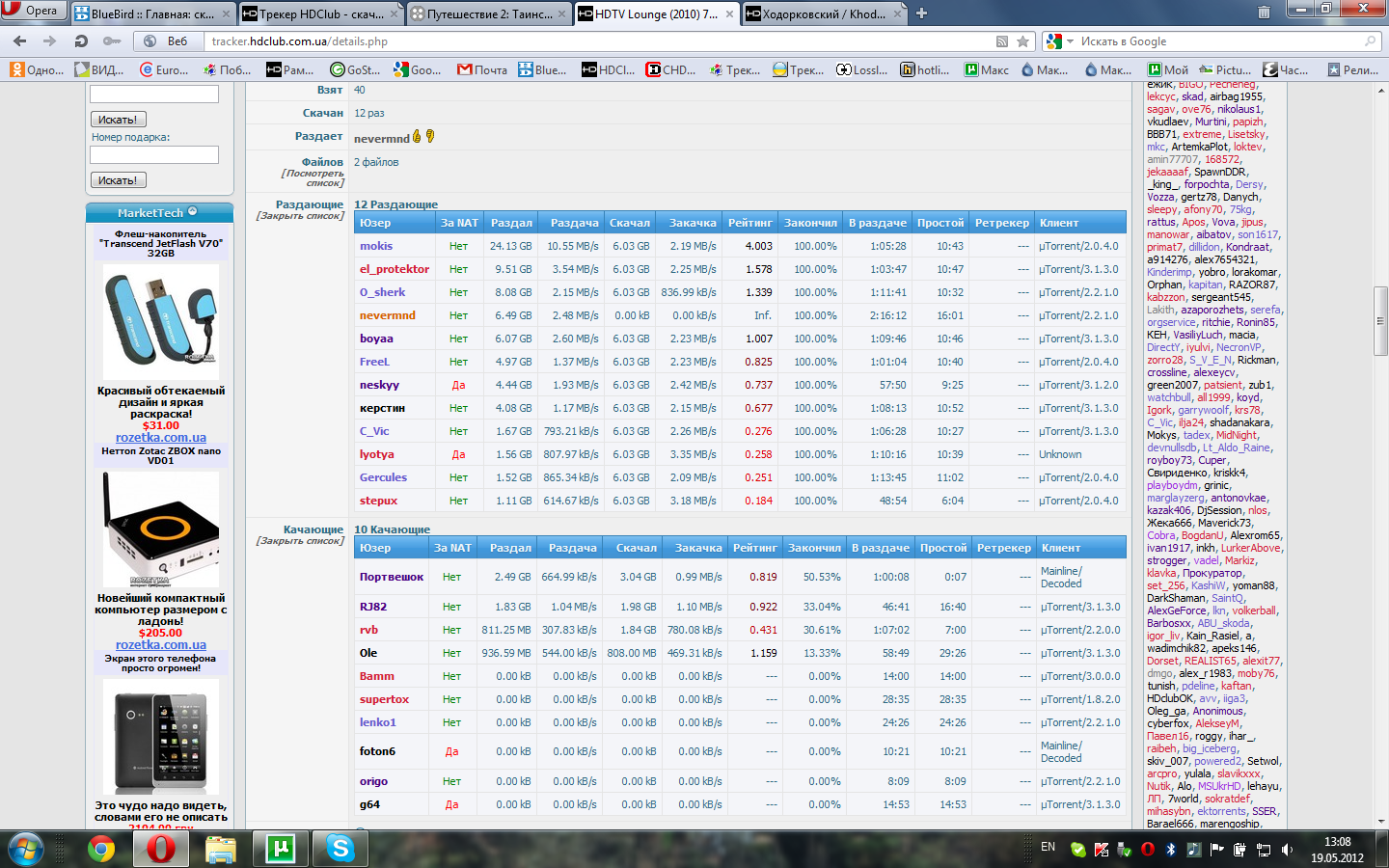Go back to the previous page
Image resolution: width=1389 pixels, height=868 pixels.
tap(19, 41)
